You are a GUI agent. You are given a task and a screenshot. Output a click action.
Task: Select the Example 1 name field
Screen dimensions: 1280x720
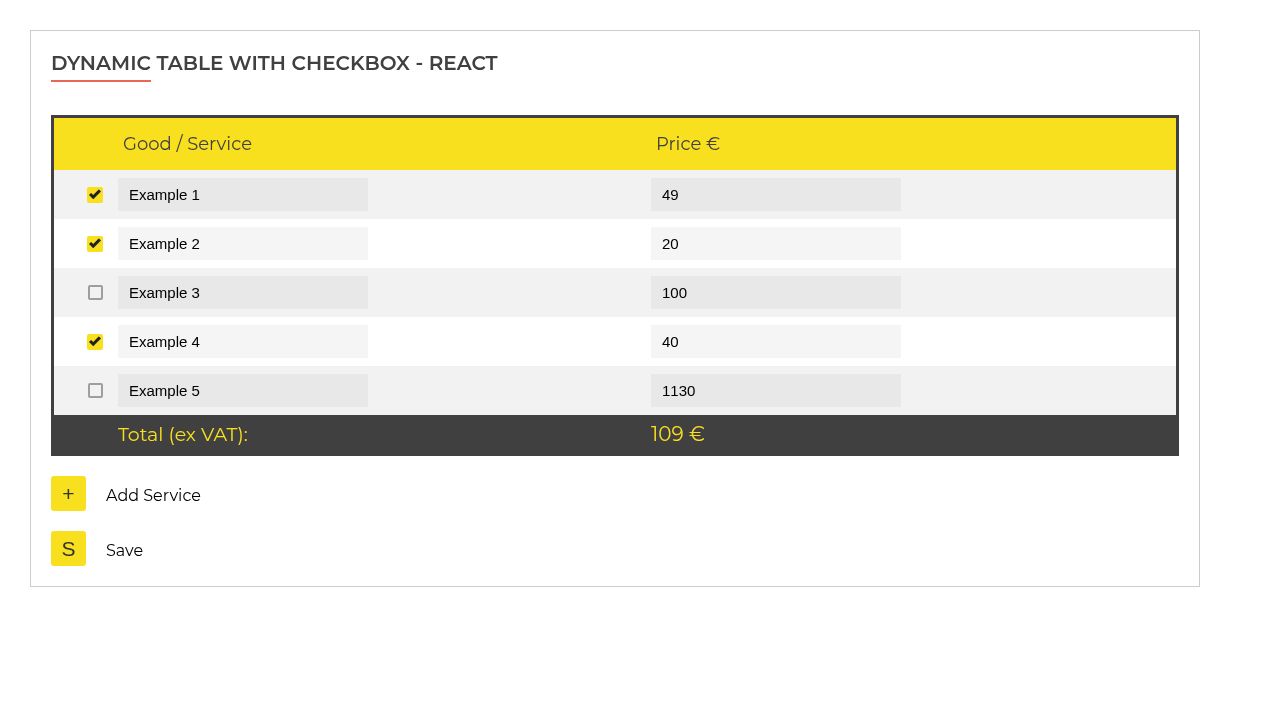[x=243, y=194]
